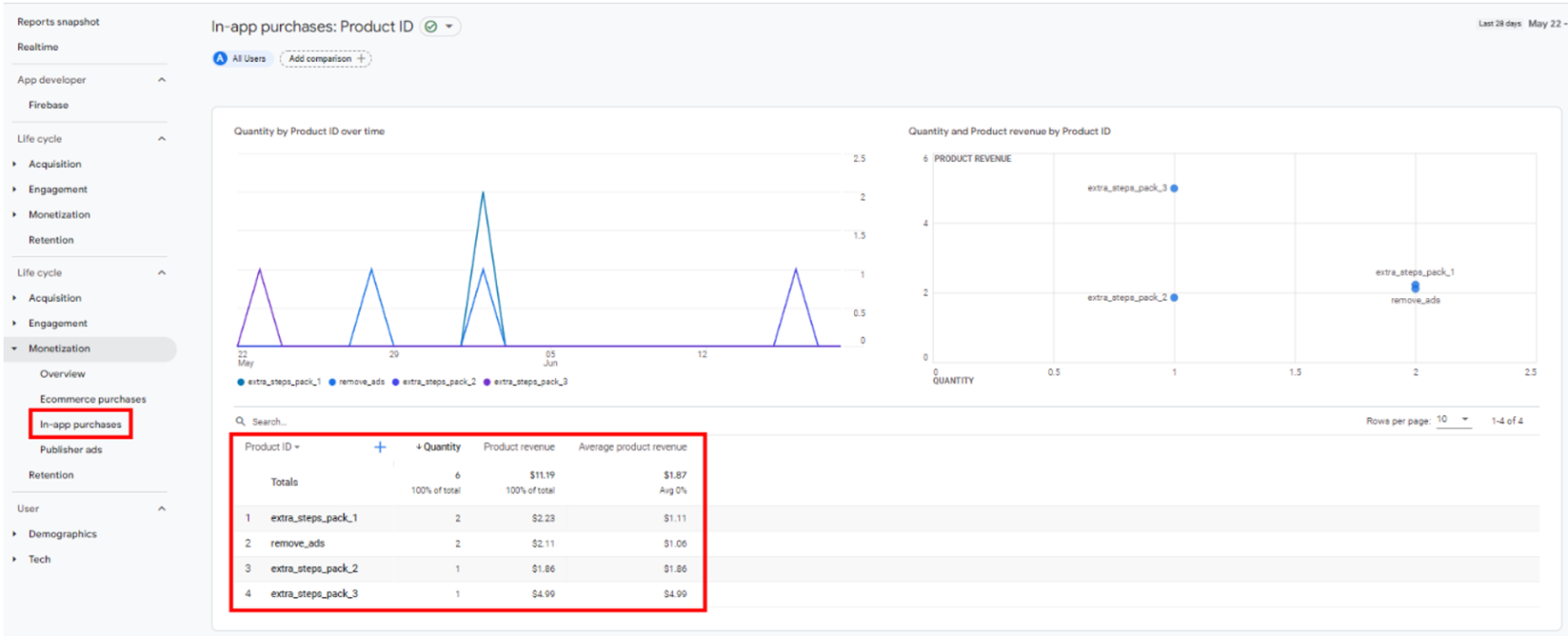Image resolution: width=1568 pixels, height=636 pixels.
Task: Click 'Quantity by Product ID over time' chart title
Action: point(309,132)
